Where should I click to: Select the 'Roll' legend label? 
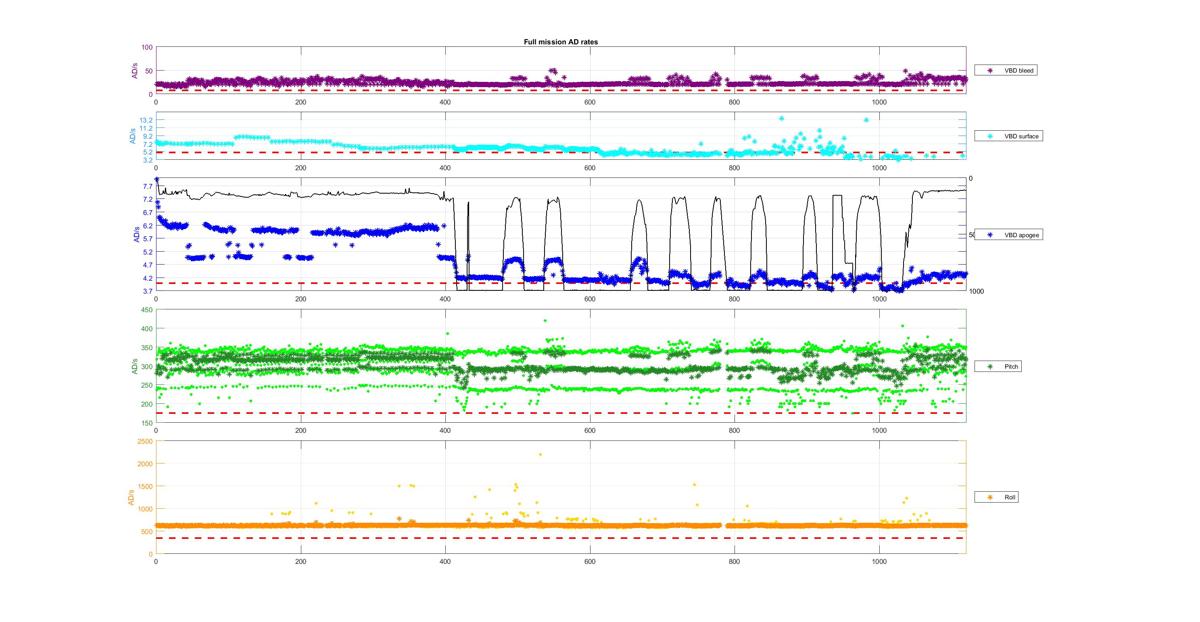(x=1011, y=497)
